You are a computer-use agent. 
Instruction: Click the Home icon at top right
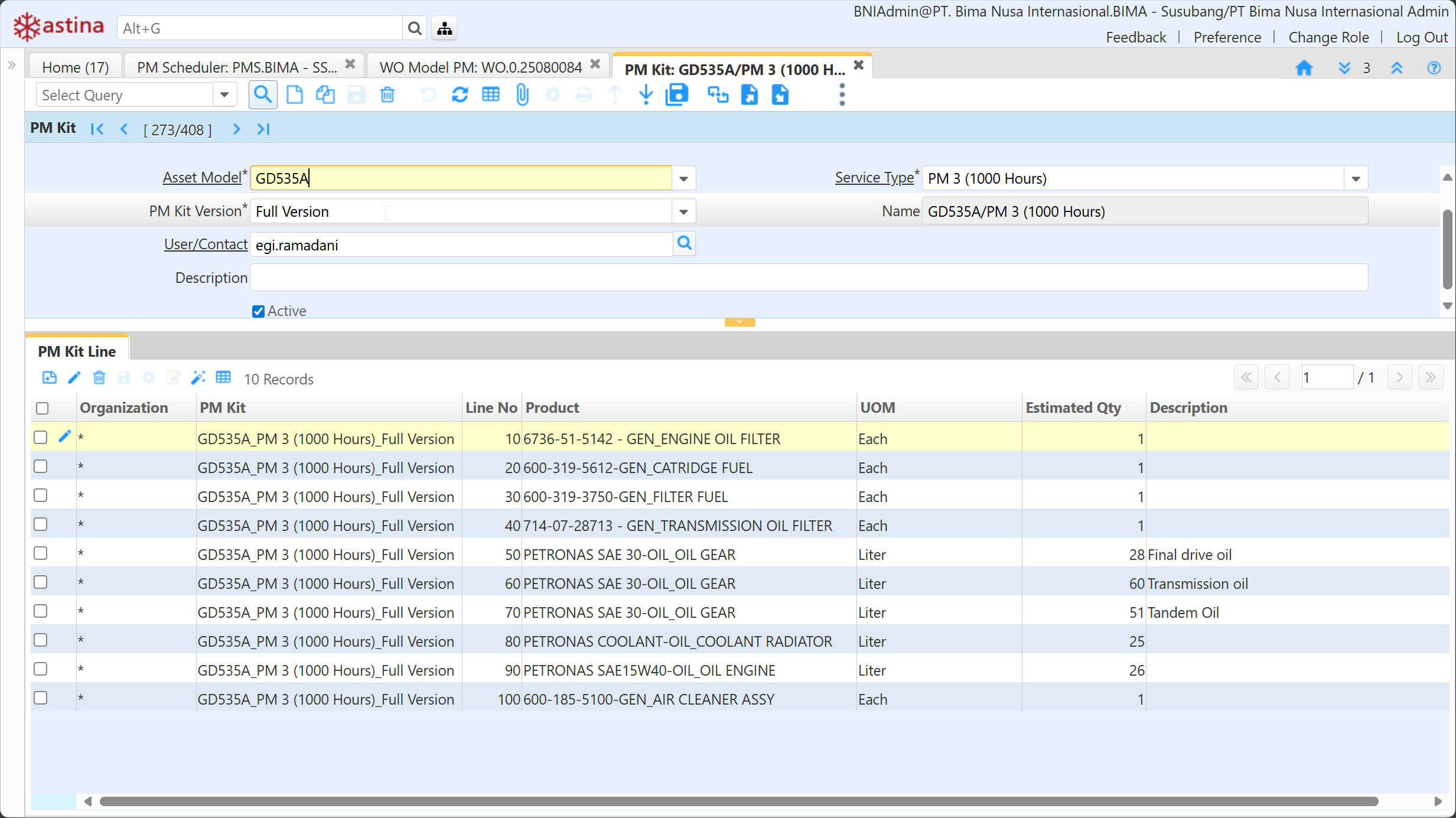point(1304,68)
